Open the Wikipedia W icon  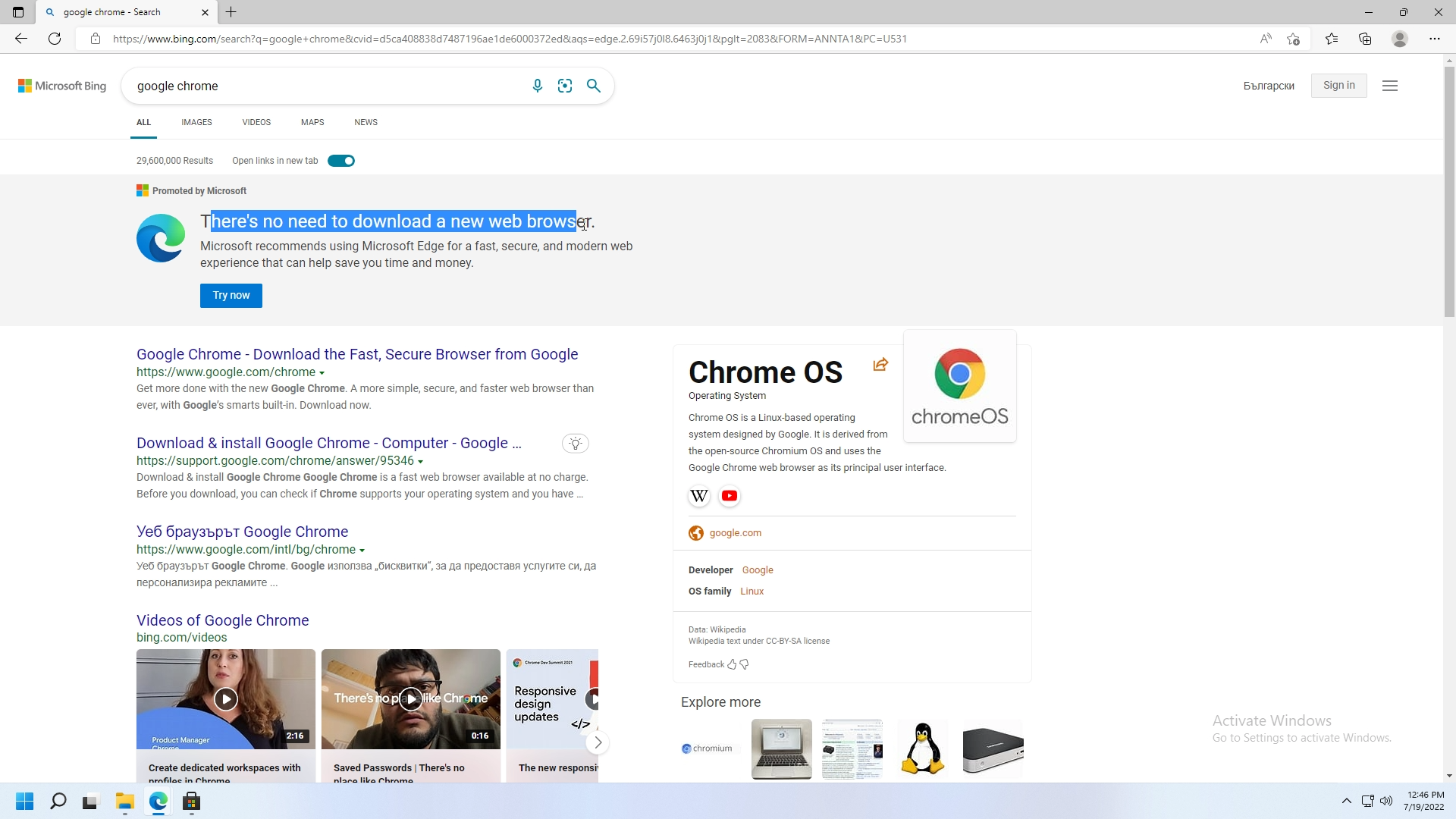click(x=699, y=496)
